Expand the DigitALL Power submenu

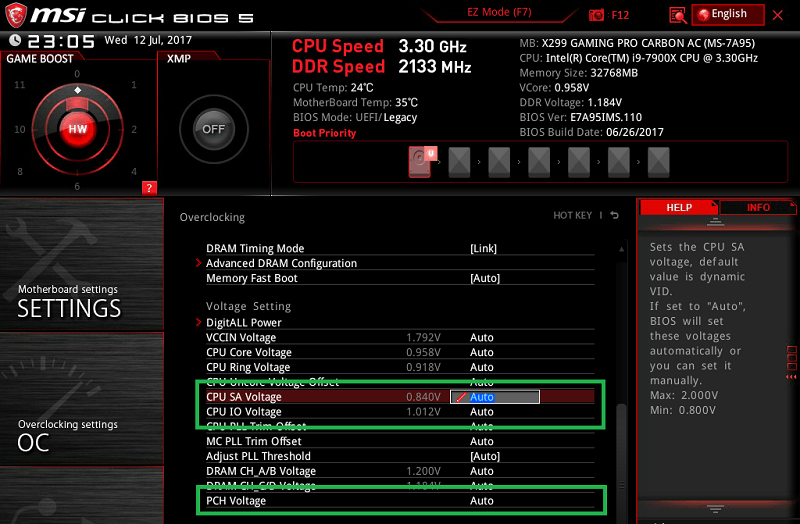[x=243, y=322]
